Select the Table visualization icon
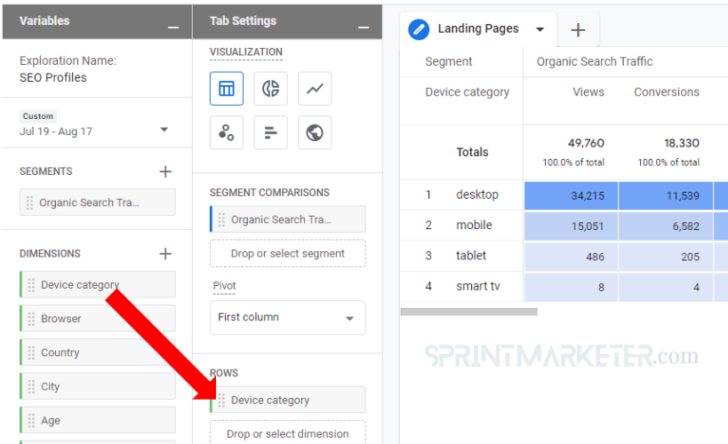 (x=226, y=88)
